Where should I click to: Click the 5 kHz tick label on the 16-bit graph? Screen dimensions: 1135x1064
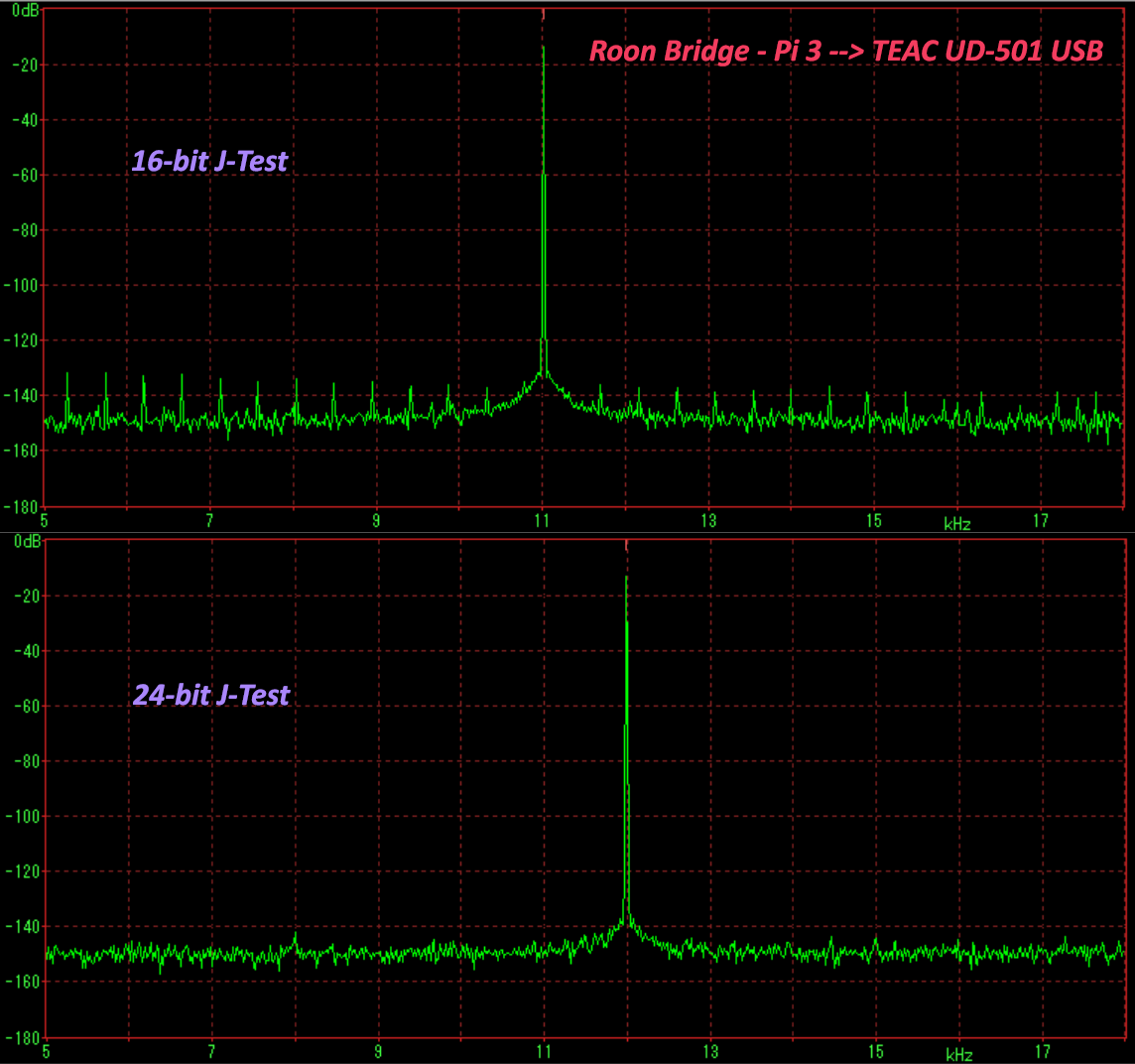[x=45, y=521]
